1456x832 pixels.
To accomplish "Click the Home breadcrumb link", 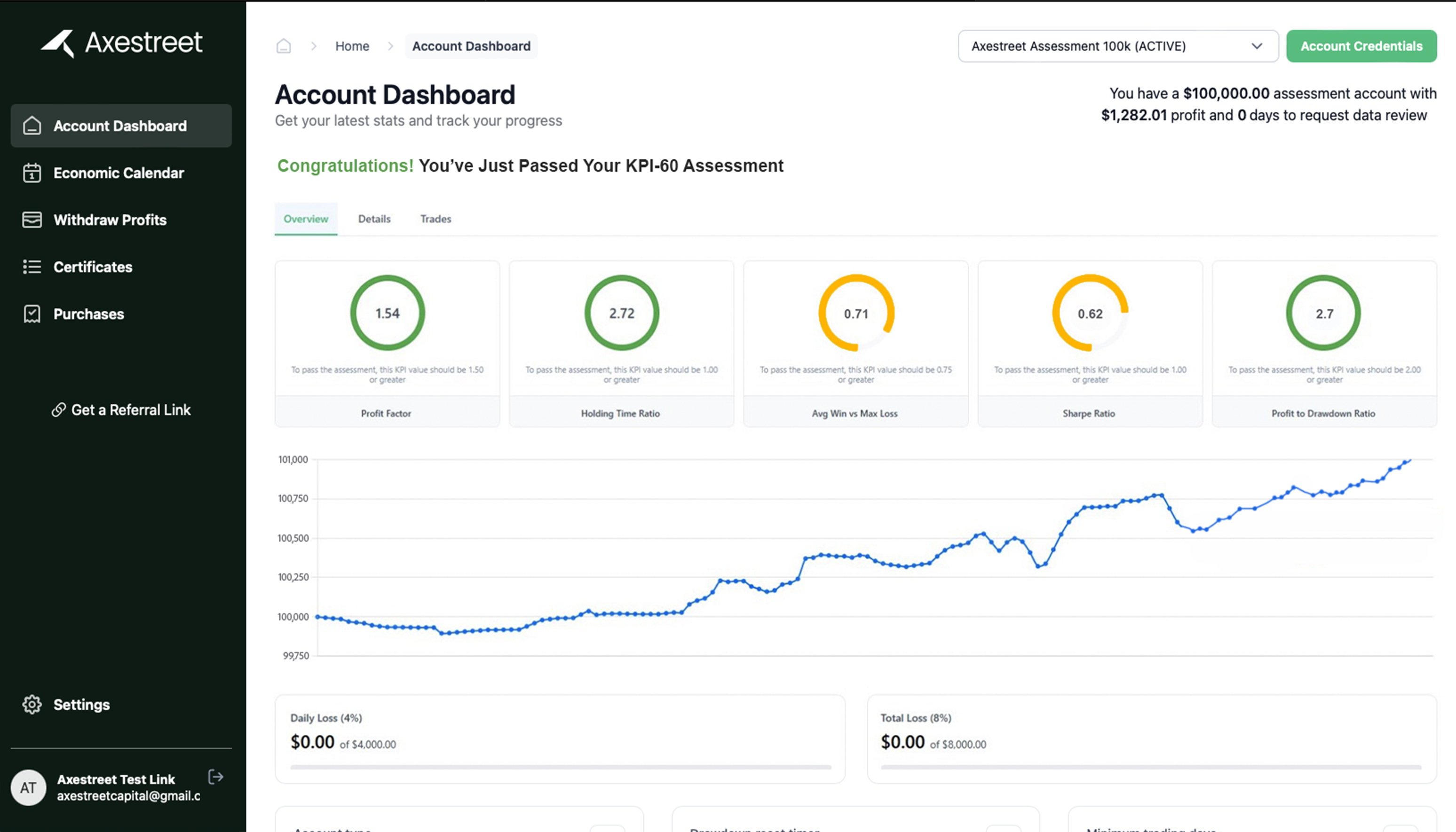I will coord(352,46).
